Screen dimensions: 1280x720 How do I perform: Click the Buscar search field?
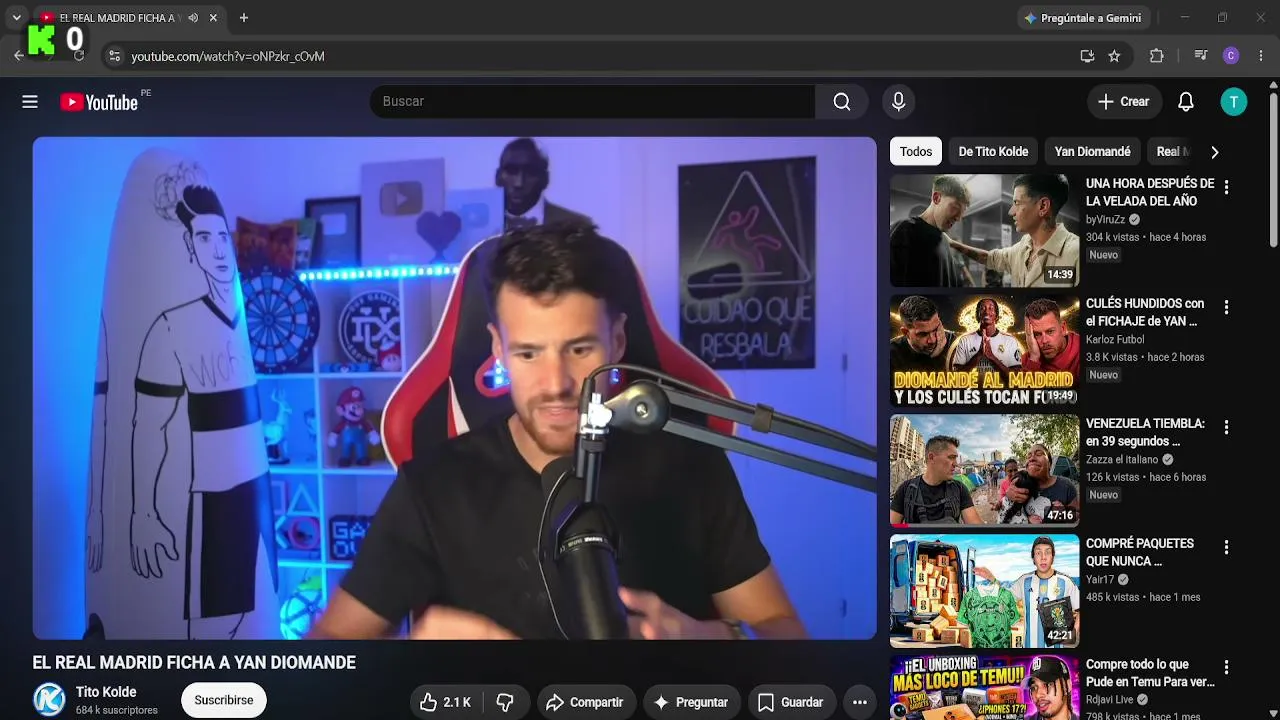[593, 101]
